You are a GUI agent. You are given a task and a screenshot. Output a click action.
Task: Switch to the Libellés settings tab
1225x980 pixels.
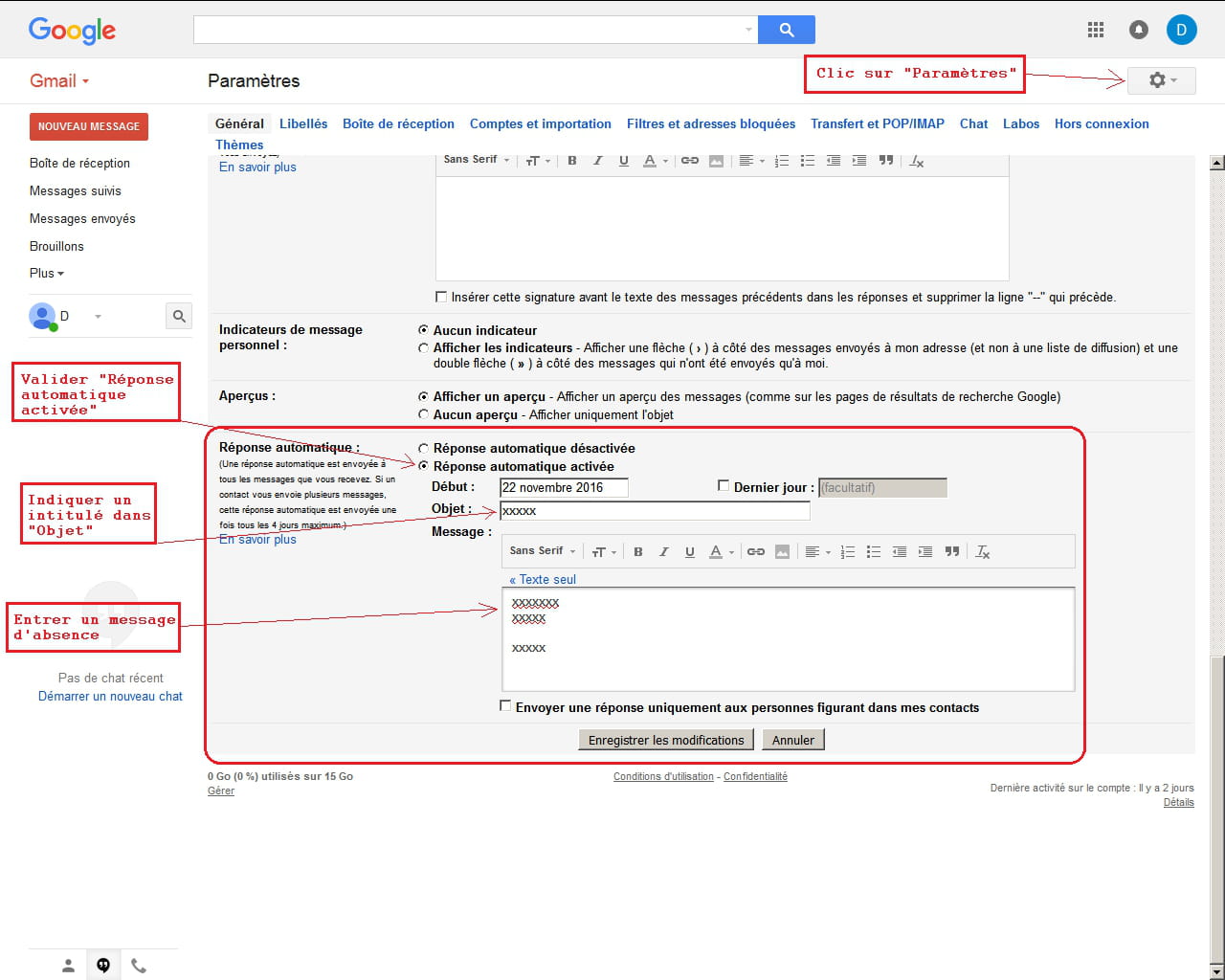tap(302, 123)
